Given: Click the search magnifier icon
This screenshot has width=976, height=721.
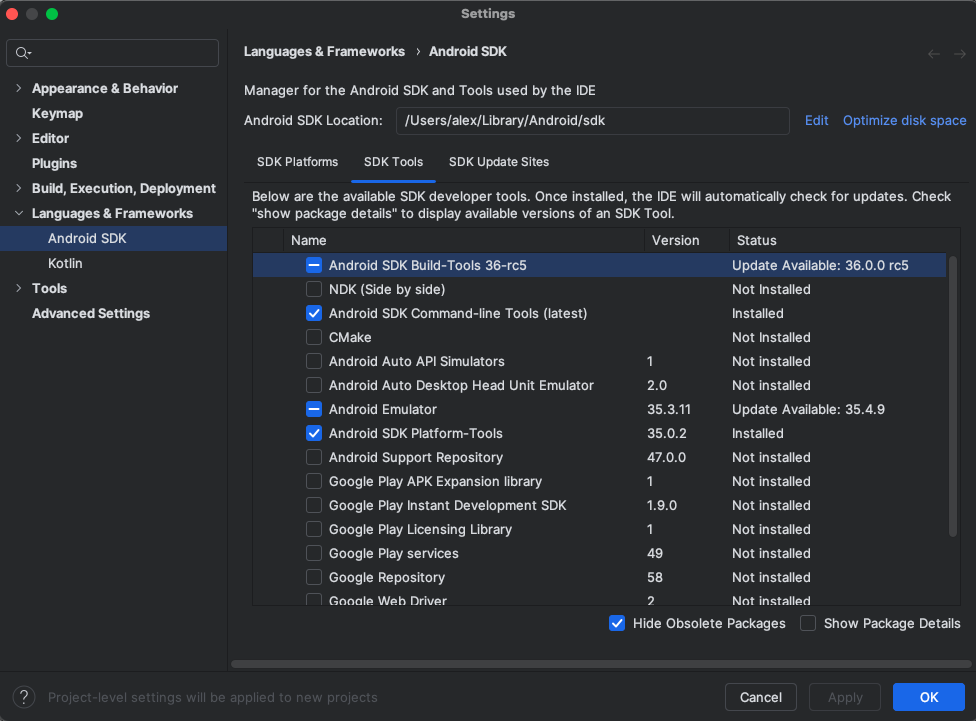Looking at the screenshot, I should click(23, 53).
